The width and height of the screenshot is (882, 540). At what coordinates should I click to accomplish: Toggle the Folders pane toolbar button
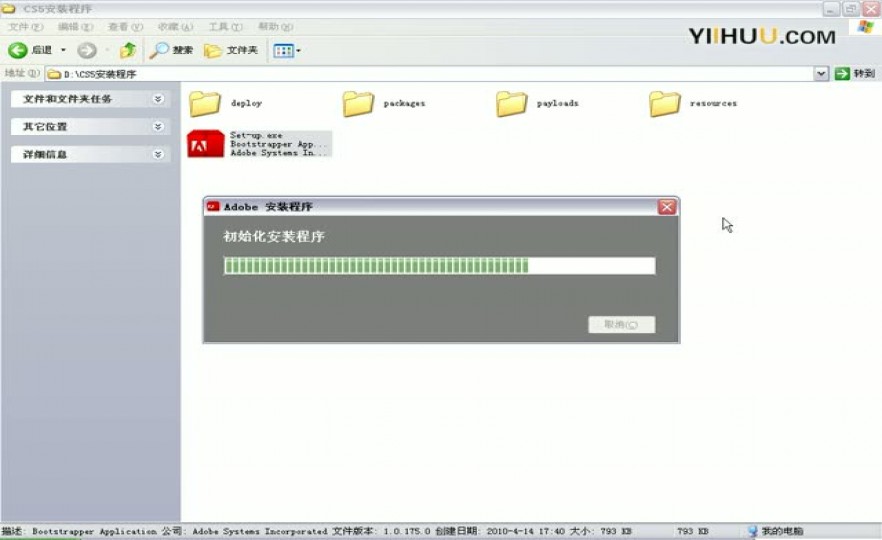[x=231, y=51]
